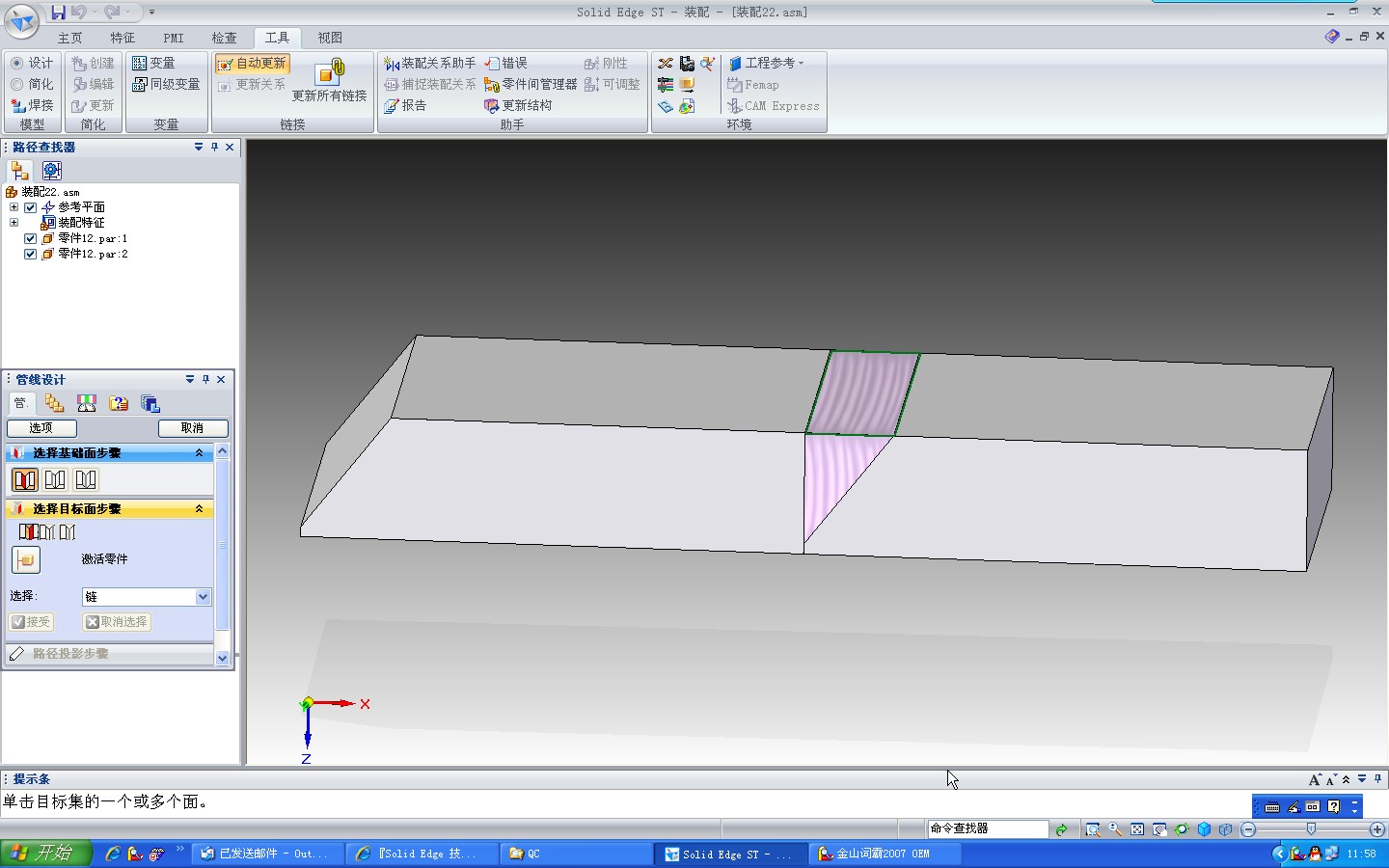Expand the 装配特征 tree node
This screenshot has width=1389, height=868.
[x=14, y=223]
